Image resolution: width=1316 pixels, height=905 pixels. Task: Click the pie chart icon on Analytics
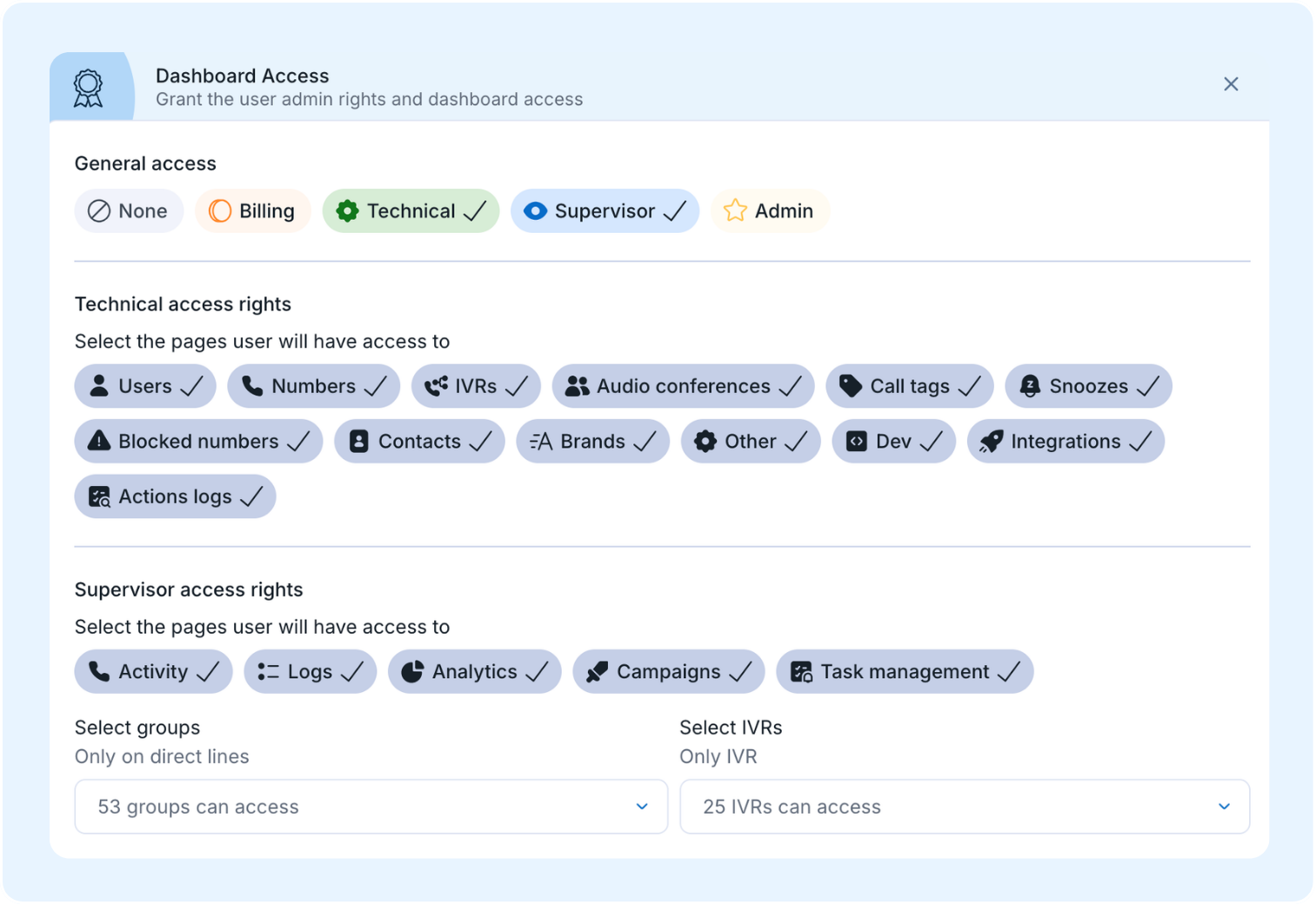[412, 672]
